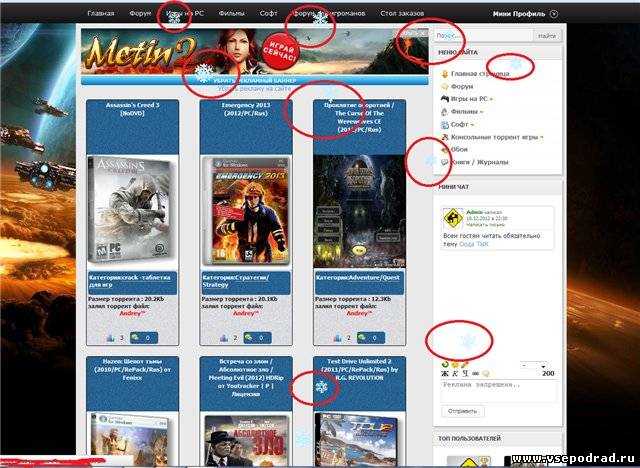The image size is (640, 468).
Task: Click into the Поиск search field
Action: [x=483, y=36]
